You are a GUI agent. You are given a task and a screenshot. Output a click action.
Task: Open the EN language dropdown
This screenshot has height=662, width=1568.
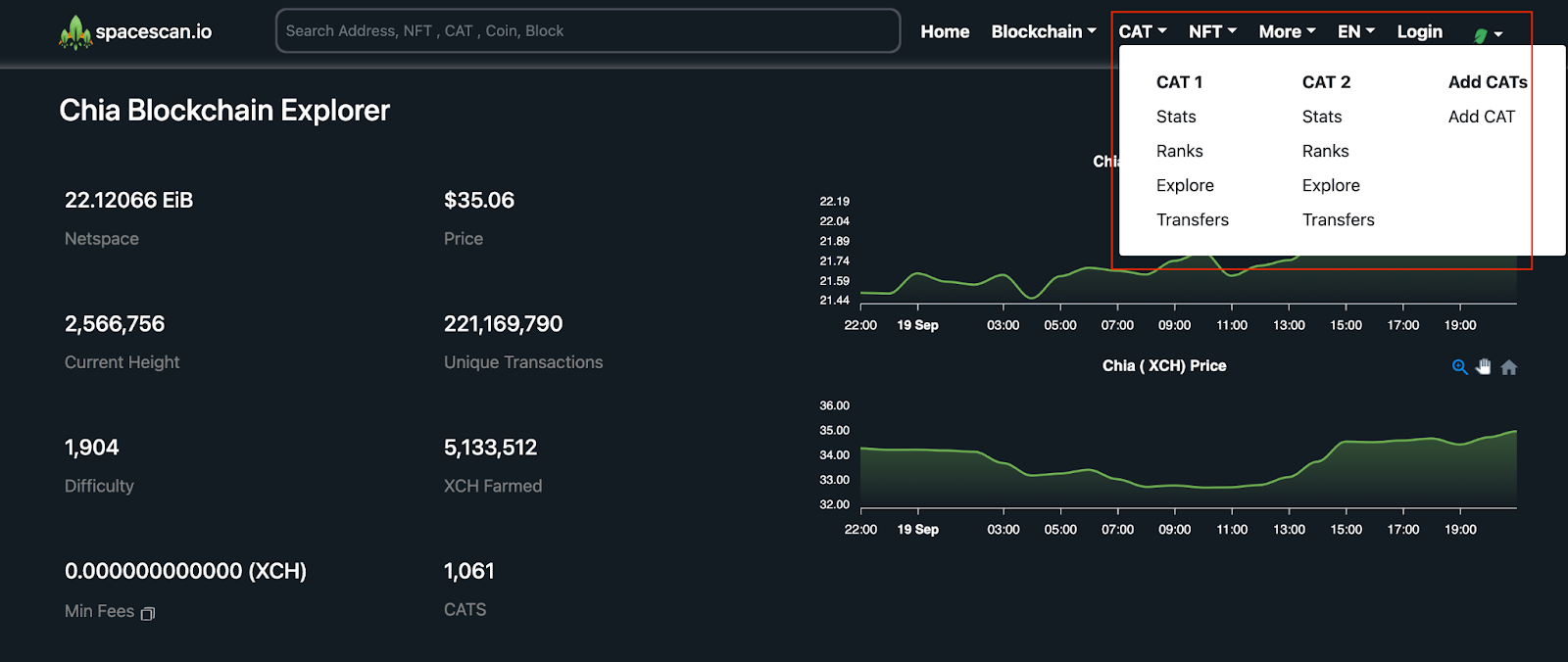pyautogui.click(x=1356, y=31)
